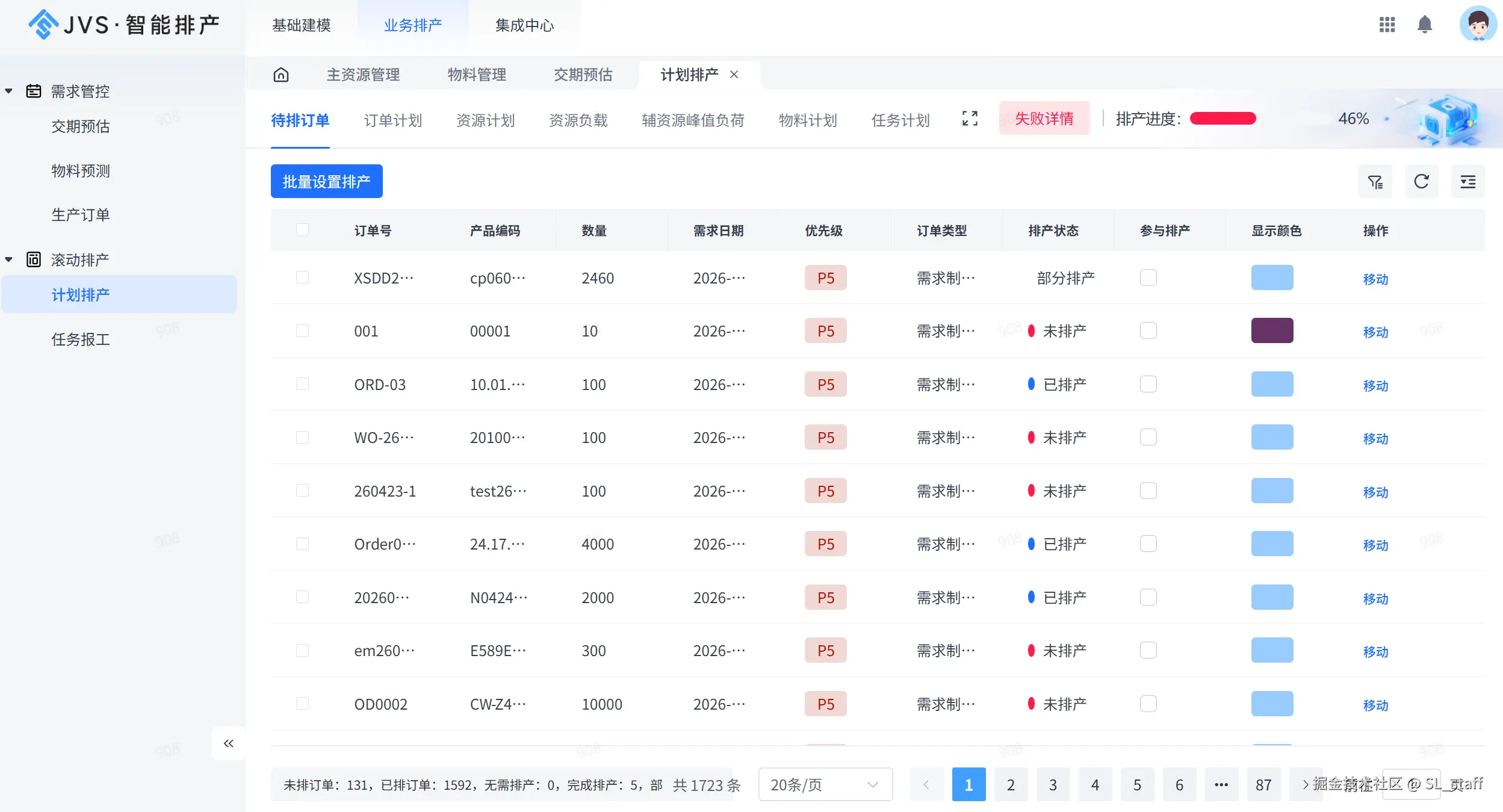Open the home tab icon
This screenshot has width=1503, height=812.
point(281,75)
